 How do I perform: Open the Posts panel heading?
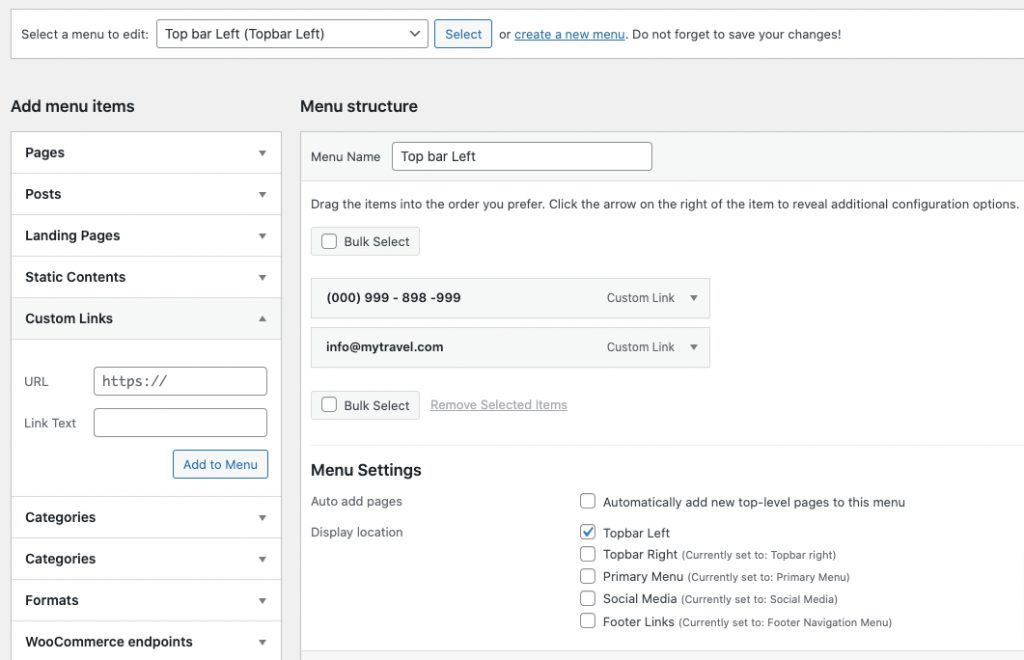[146, 195]
